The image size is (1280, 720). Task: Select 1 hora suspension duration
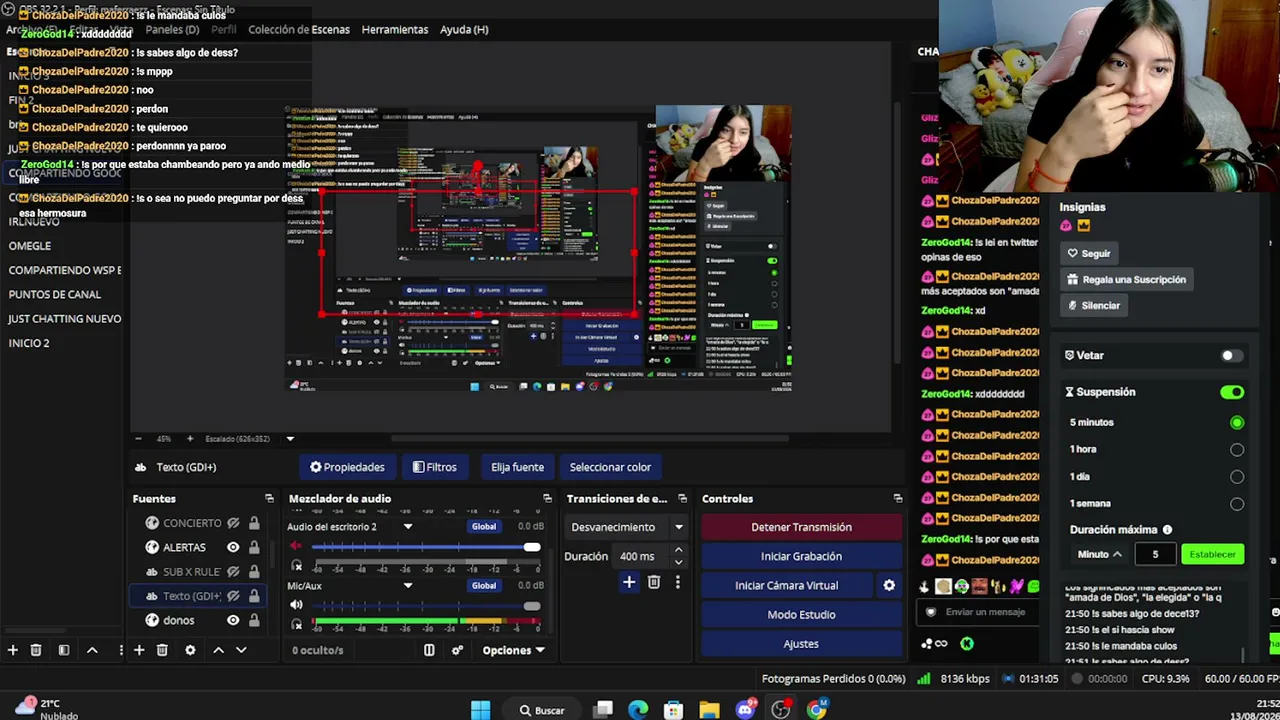[1237, 450]
